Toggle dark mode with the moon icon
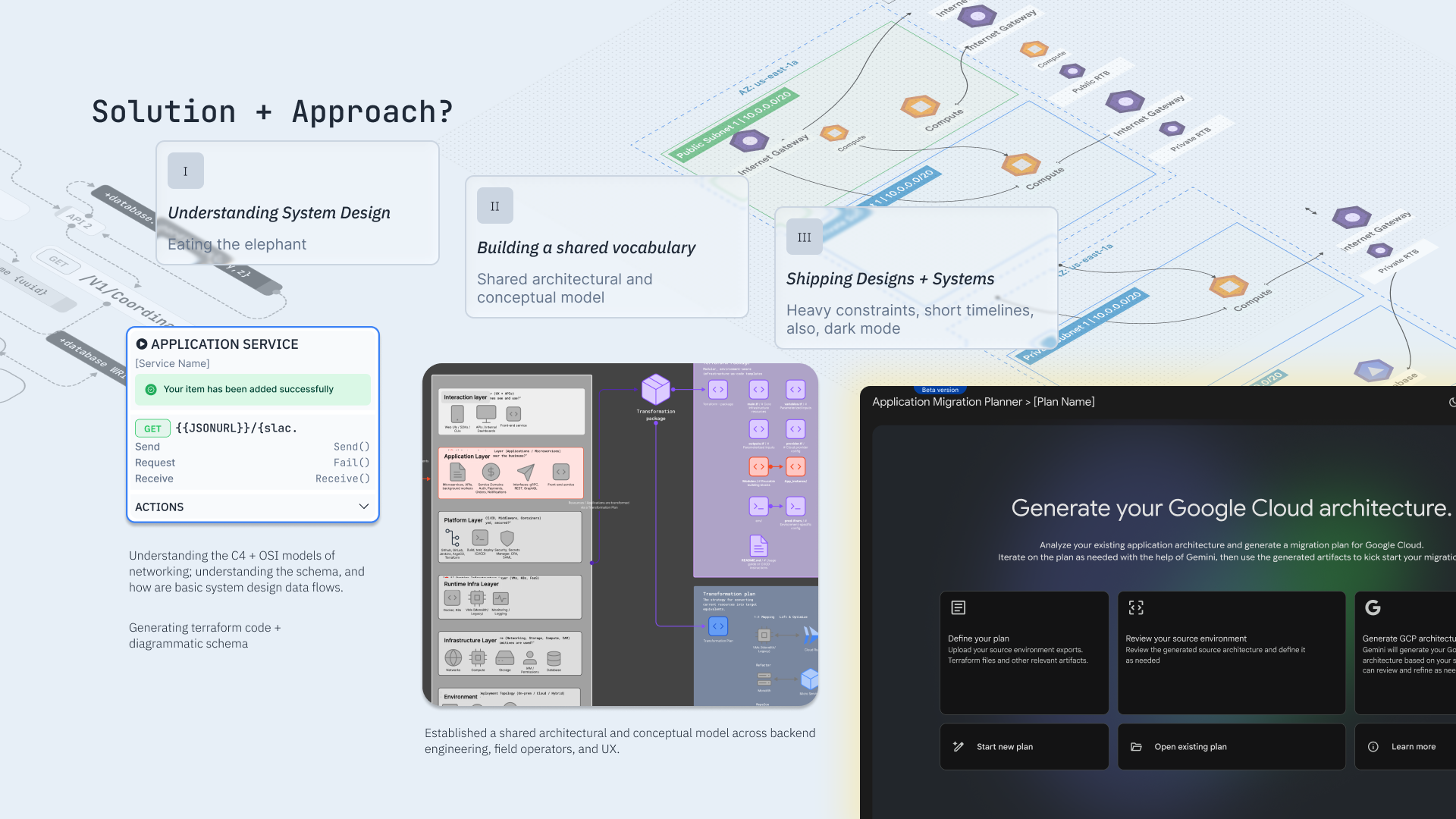The height and width of the screenshot is (819, 1456). pos(1451,402)
